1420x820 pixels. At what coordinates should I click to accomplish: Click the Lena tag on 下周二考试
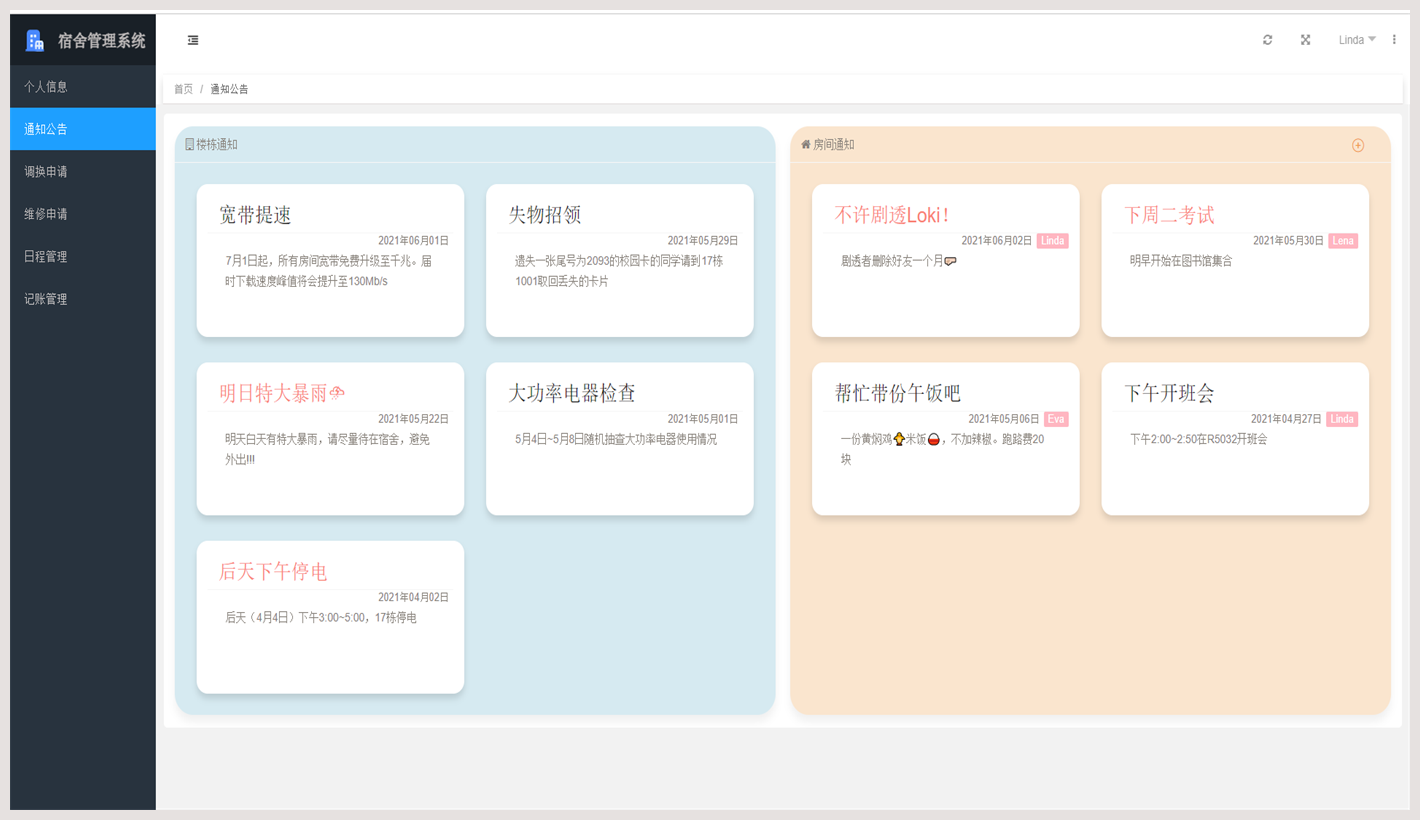(1343, 241)
